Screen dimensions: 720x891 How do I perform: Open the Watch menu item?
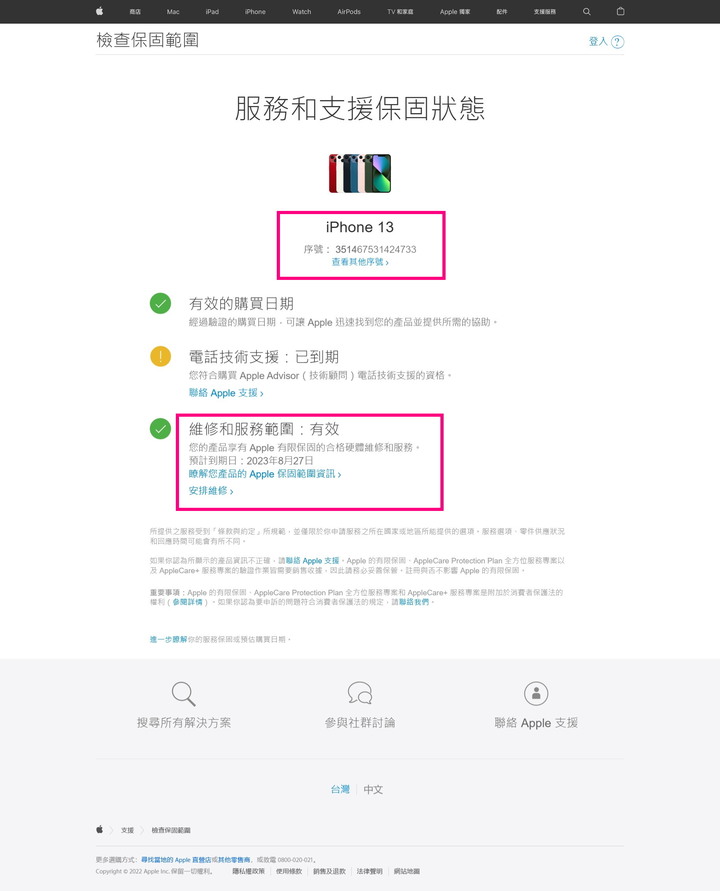pyautogui.click(x=302, y=11)
